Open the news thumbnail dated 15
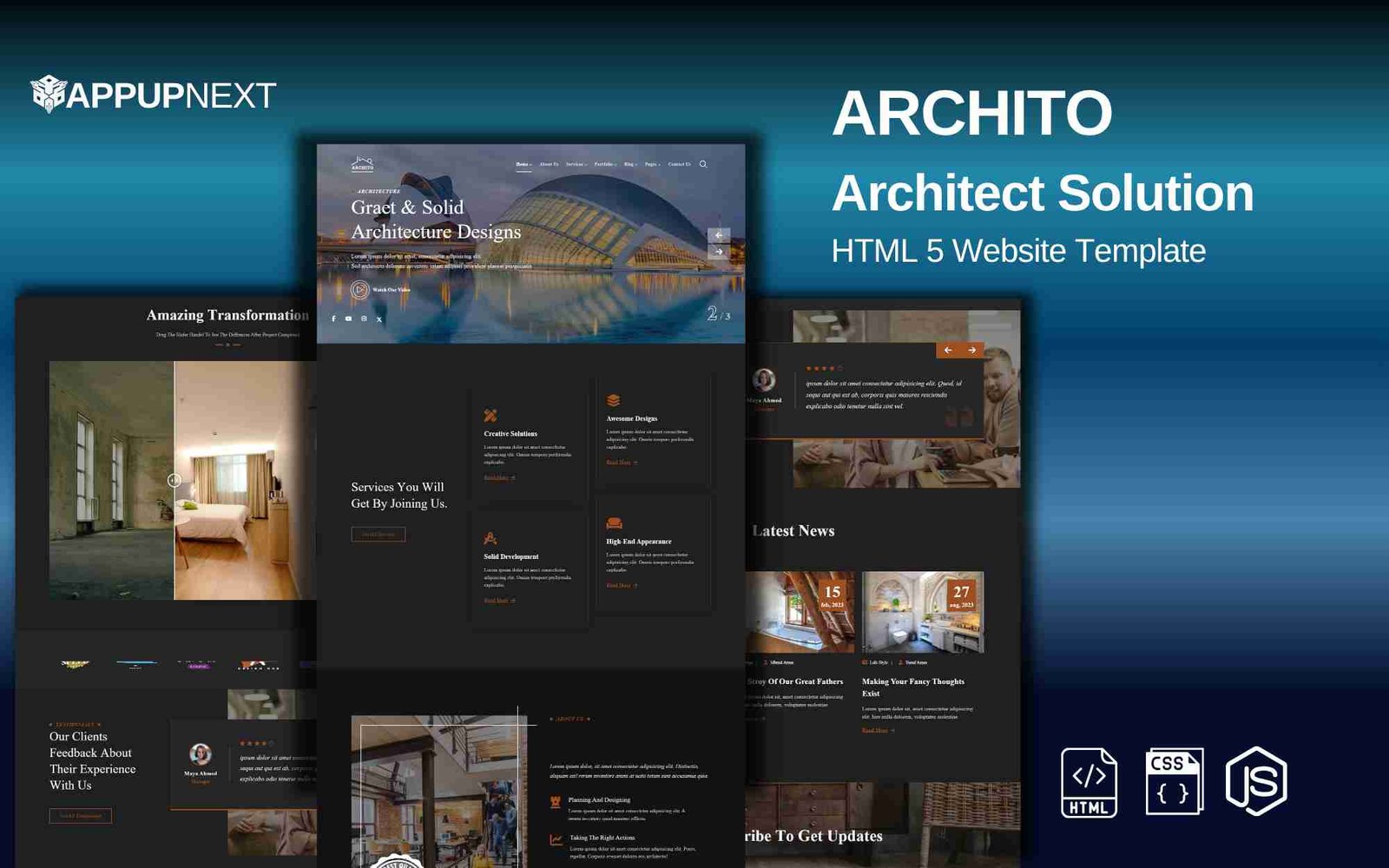This screenshot has height=868, width=1389. click(x=800, y=612)
